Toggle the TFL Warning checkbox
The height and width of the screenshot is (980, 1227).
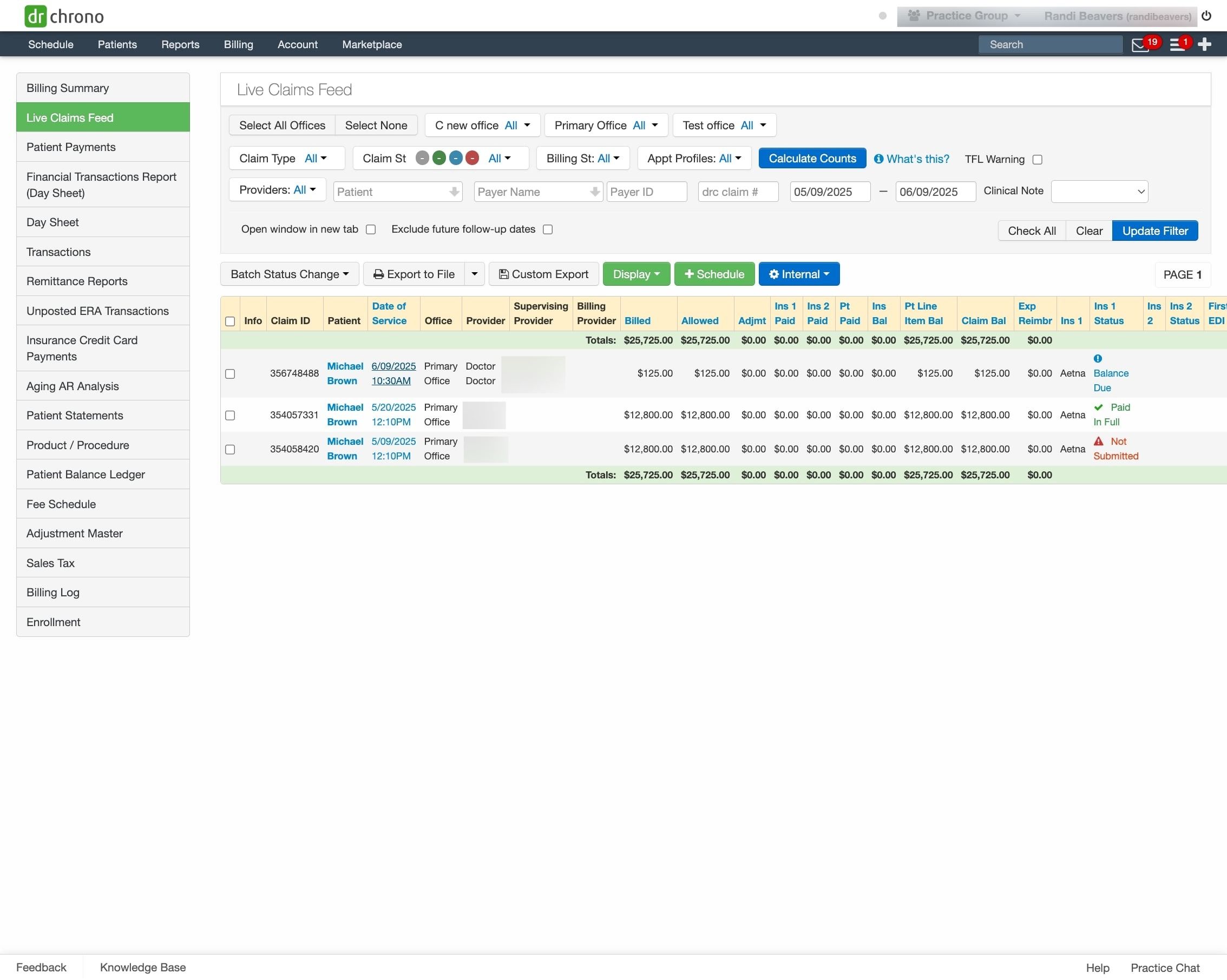(1038, 160)
